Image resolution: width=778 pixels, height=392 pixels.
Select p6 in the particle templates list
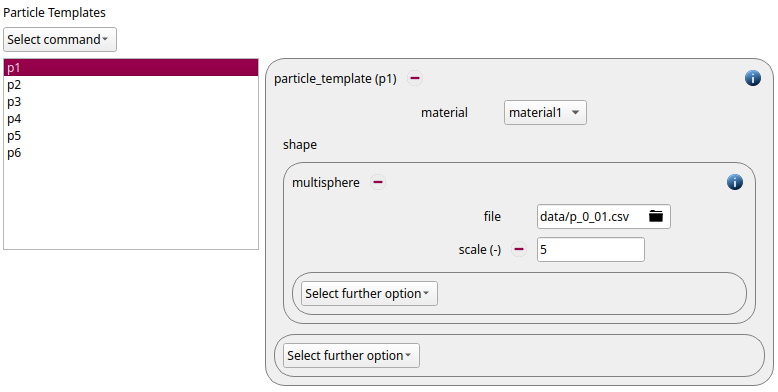(131, 152)
